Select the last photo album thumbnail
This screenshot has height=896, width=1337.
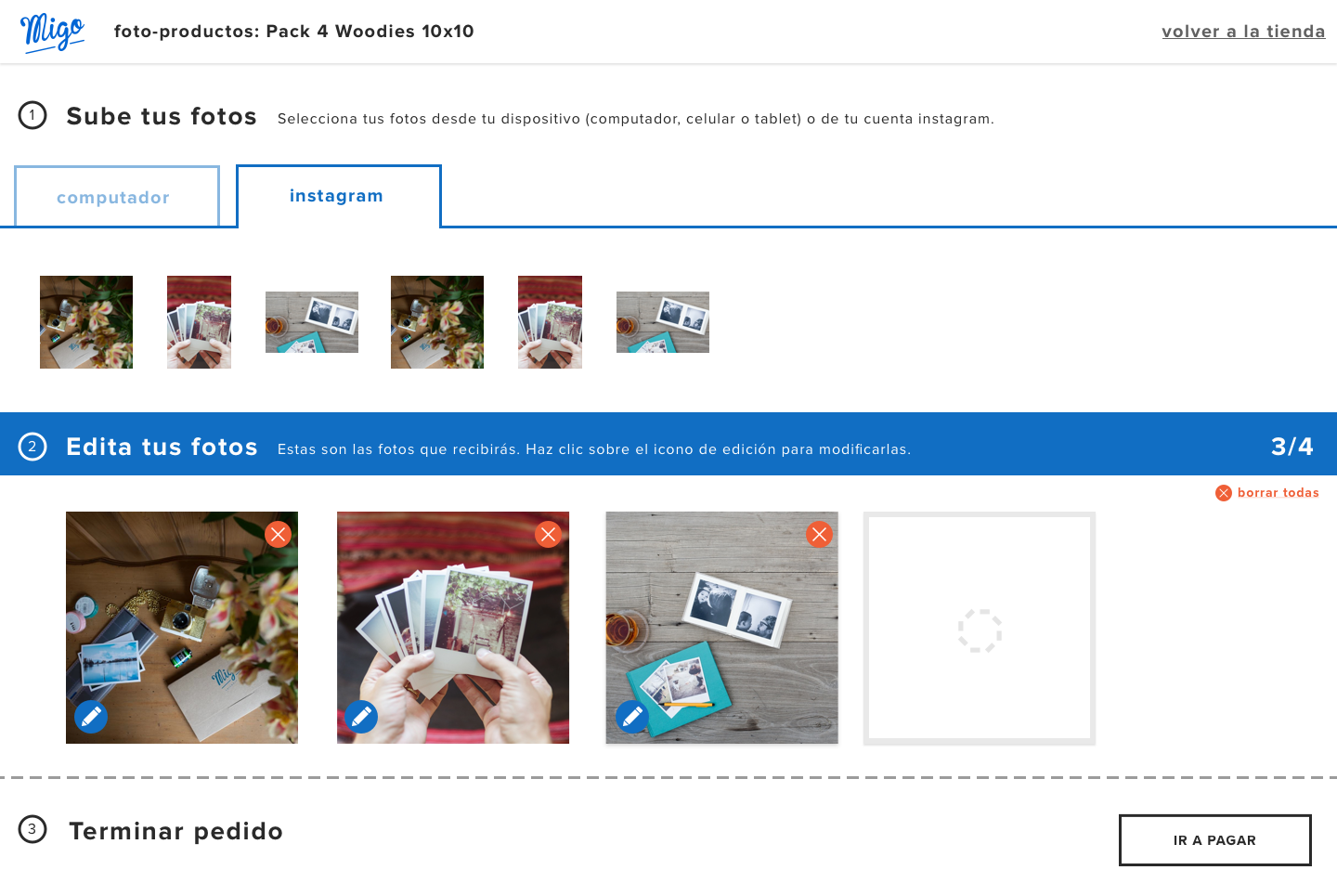663,322
